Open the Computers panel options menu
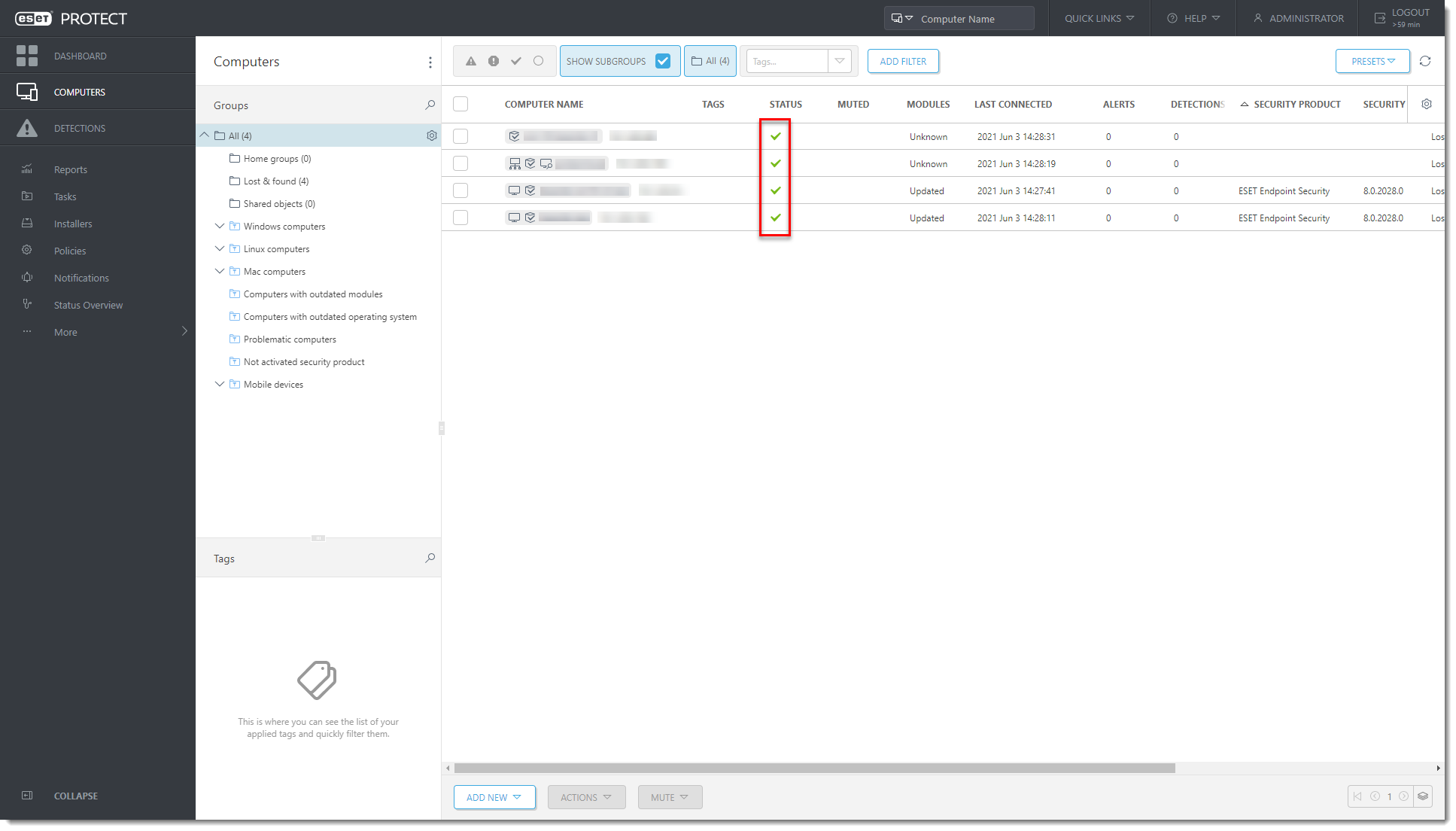The height and width of the screenshot is (831, 1456). (x=430, y=62)
